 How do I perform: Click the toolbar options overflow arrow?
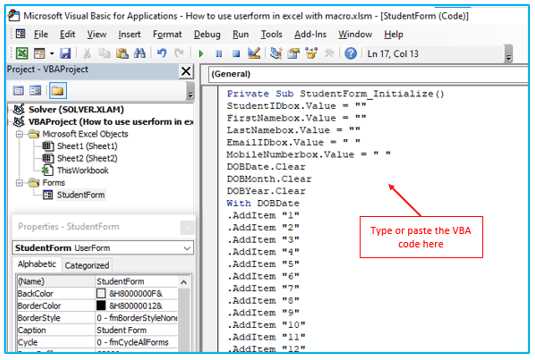click(x=508, y=54)
